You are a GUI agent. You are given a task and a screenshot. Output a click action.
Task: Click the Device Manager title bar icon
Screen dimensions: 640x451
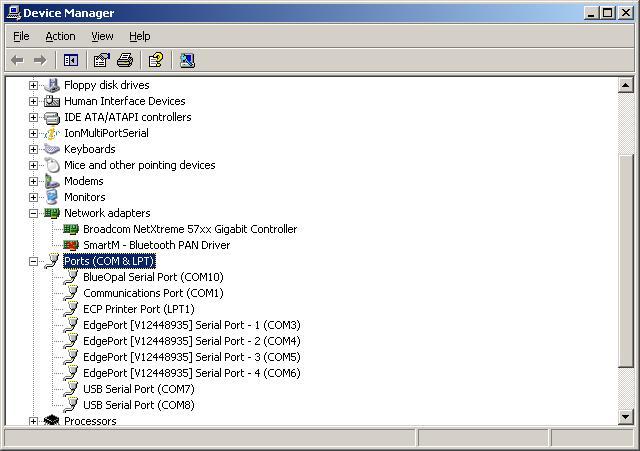14,13
